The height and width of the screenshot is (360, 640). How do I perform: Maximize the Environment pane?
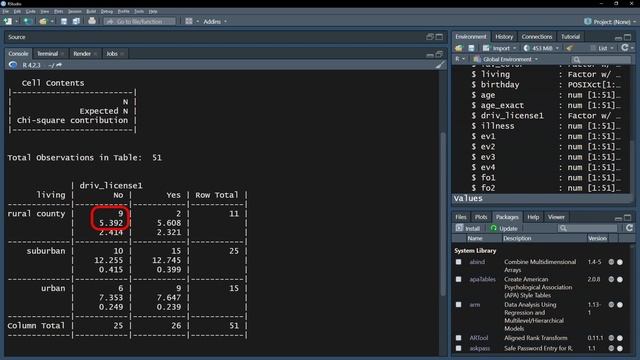628,37
